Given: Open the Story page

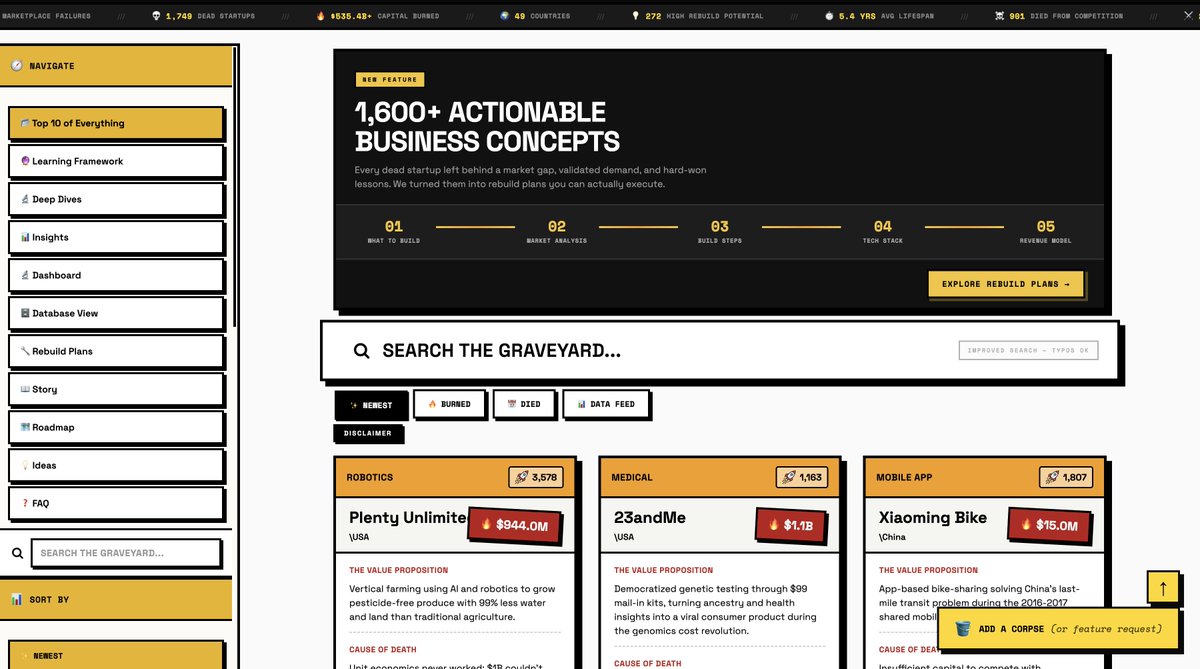Looking at the screenshot, I should pyautogui.click(x=115, y=389).
